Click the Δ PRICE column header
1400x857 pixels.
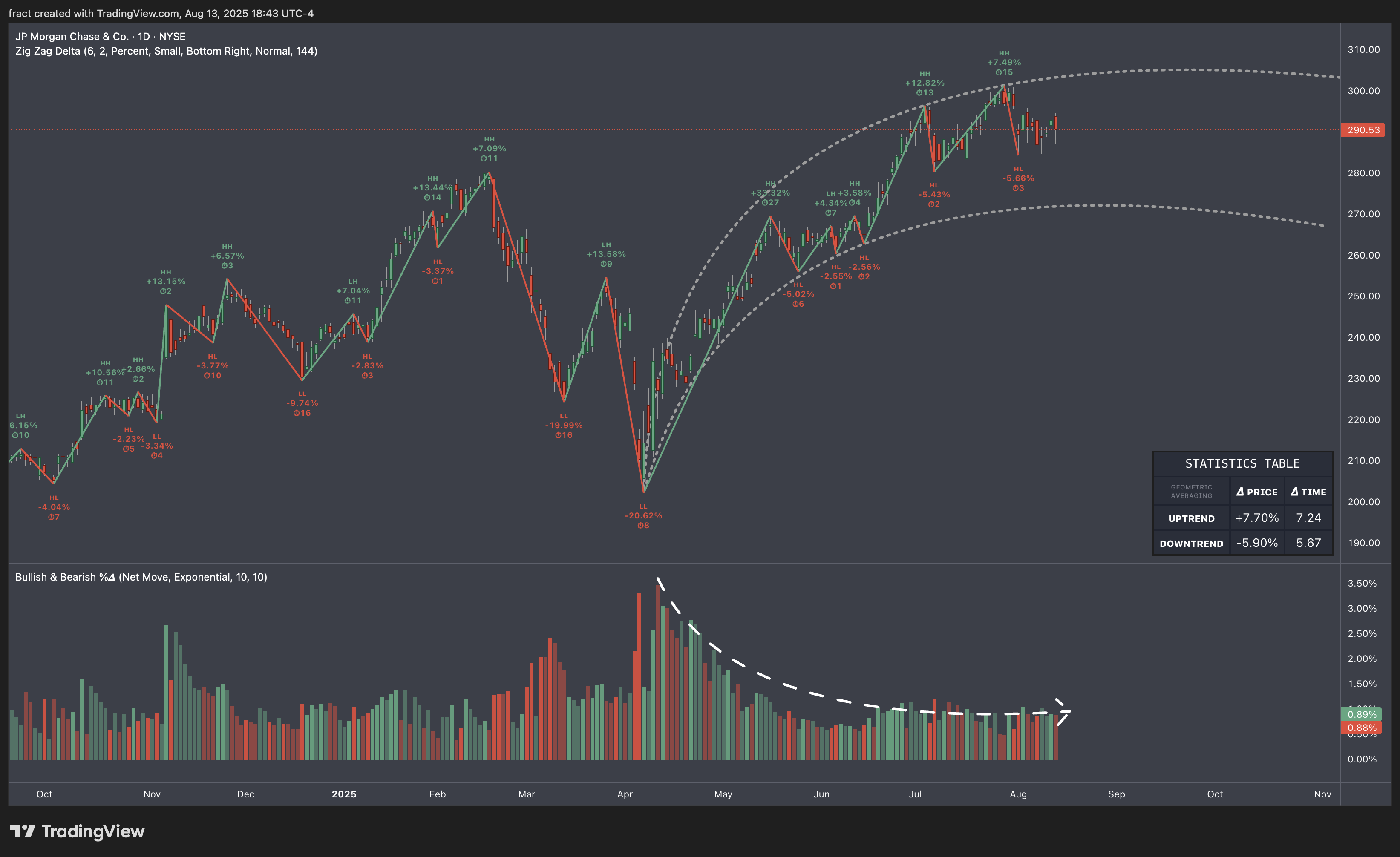(1257, 492)
